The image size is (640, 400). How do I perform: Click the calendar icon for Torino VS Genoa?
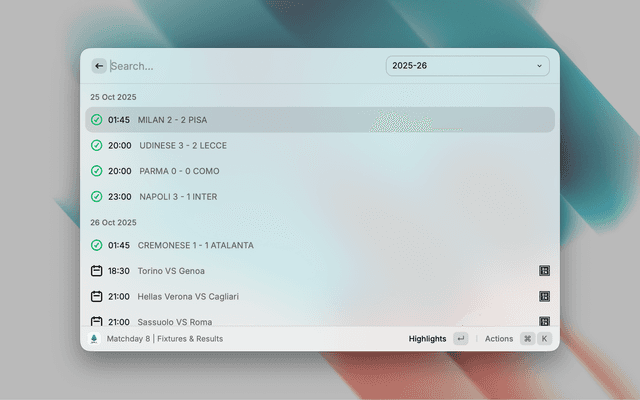point(96,271)
